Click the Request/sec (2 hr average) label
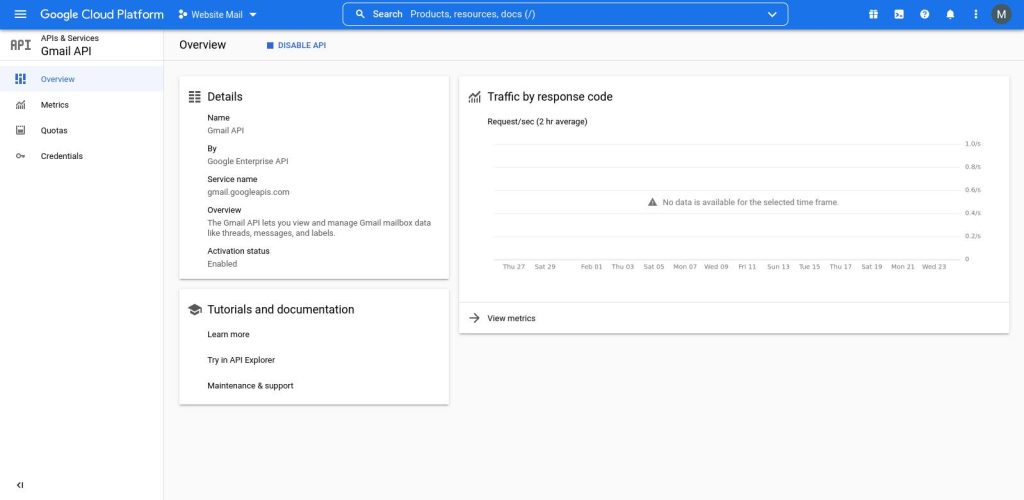Image resolution: width=1024 pixels, height=500 pixels. click(537, 121)
